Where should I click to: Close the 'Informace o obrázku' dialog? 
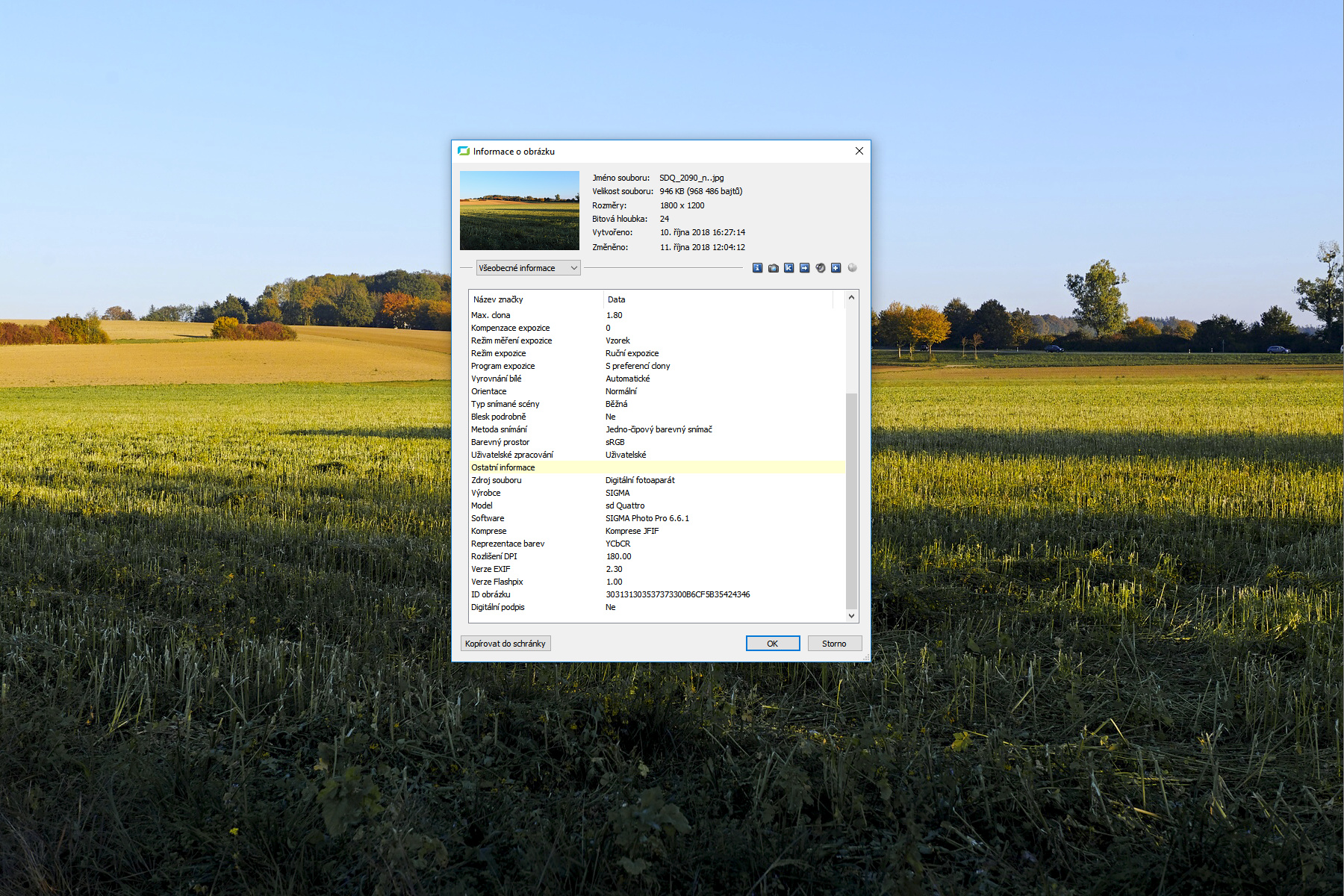pos(859,151)
